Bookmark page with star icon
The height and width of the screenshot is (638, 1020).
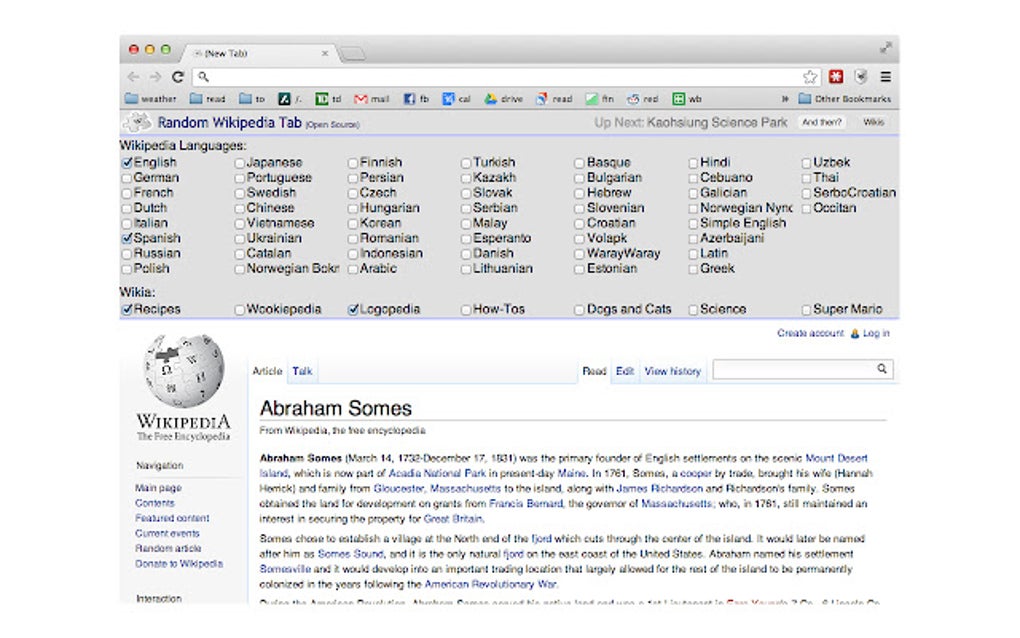point(810,77)
